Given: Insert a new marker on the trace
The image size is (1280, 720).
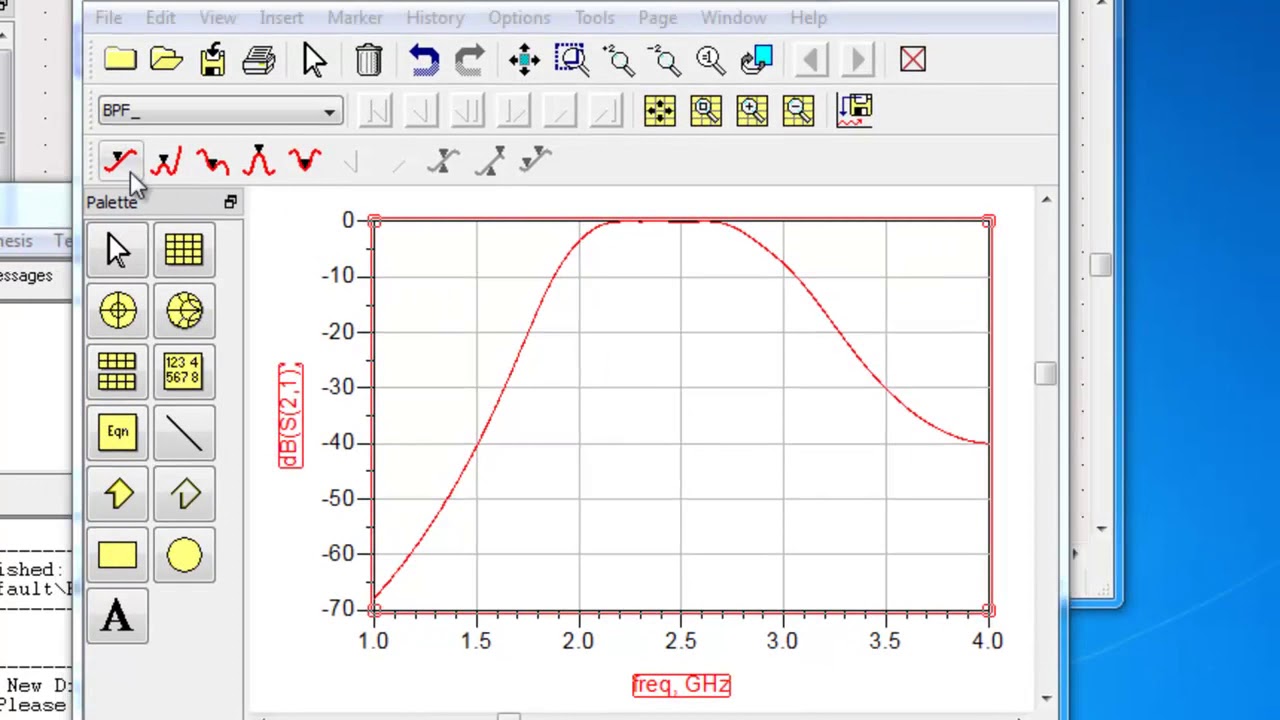Looking at the screenshot, I should 121,161.
